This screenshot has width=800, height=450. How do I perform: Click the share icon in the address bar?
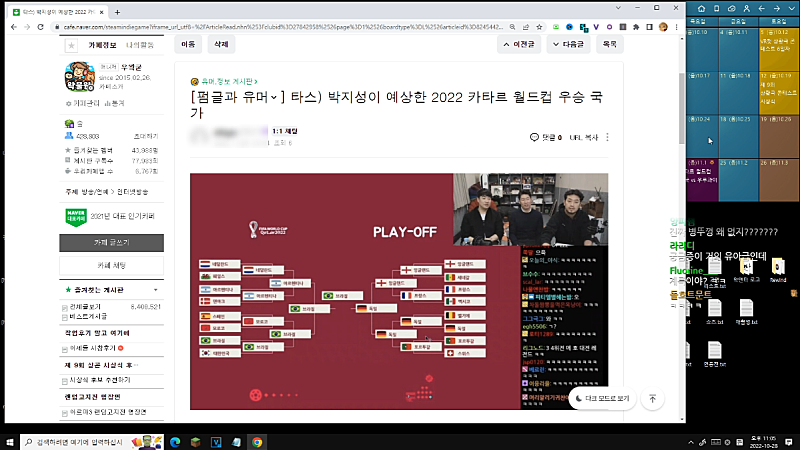pos(526,27)
